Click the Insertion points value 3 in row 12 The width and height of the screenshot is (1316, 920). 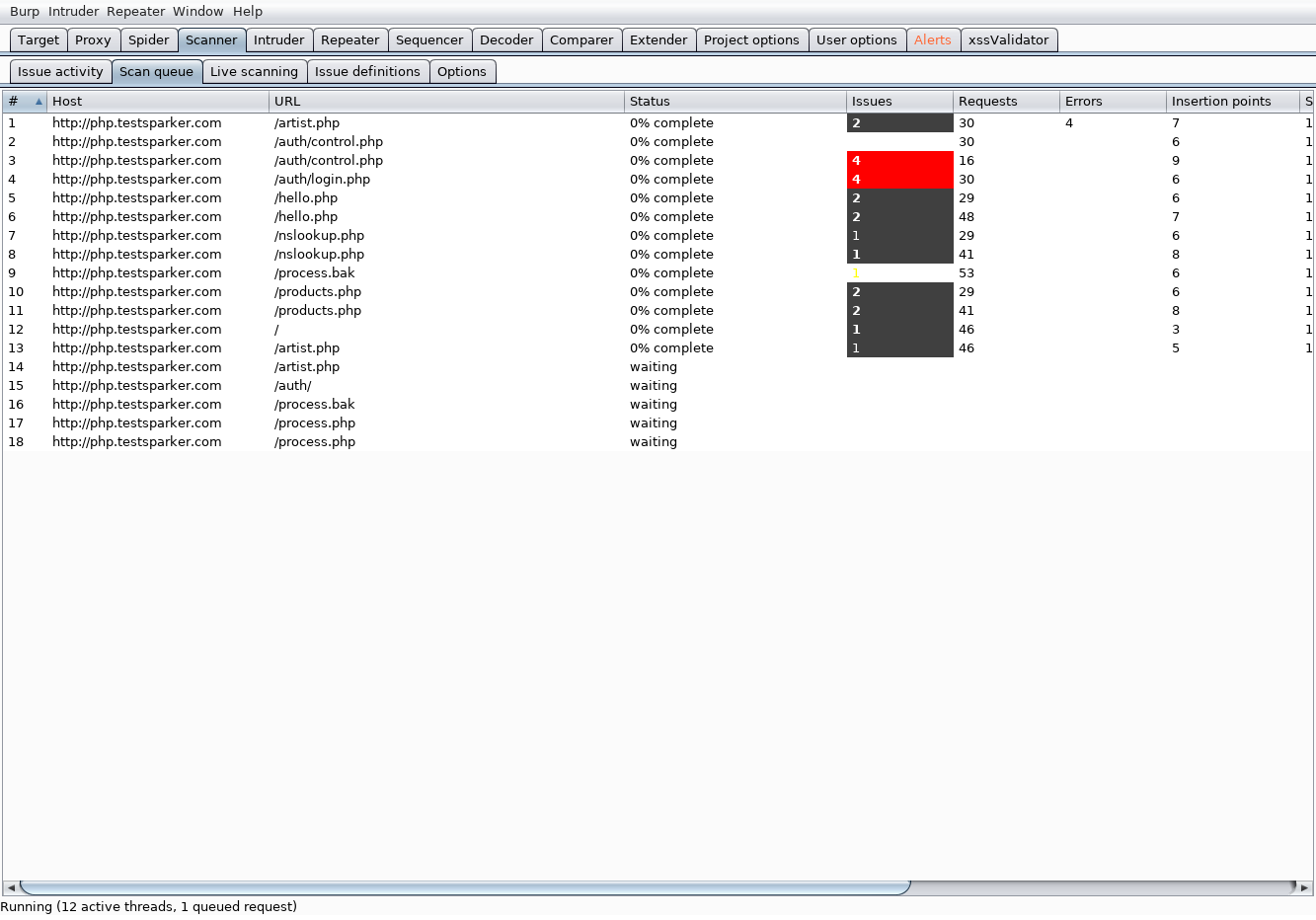coord(1176,330)
